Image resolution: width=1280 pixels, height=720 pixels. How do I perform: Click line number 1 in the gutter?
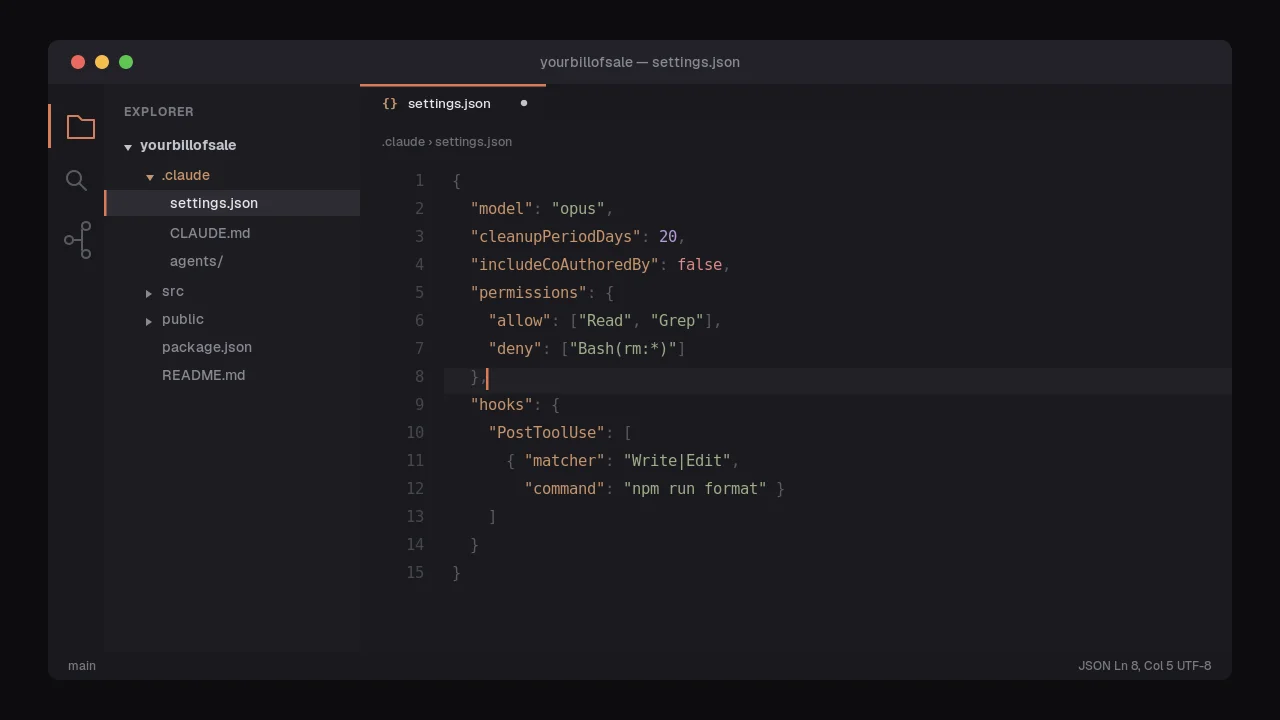click(420, 181)
